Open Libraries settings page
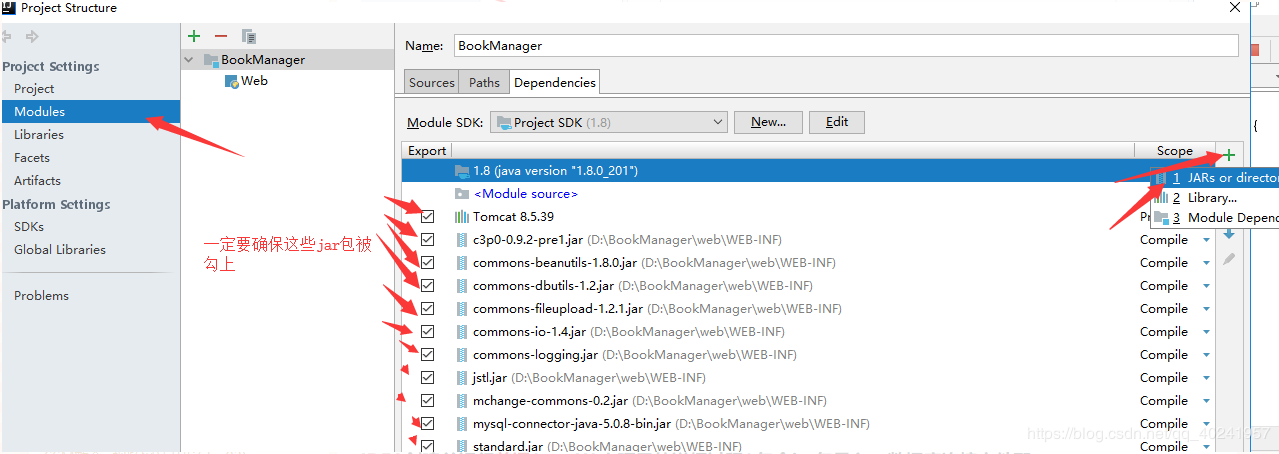 [x=39, y=134]
